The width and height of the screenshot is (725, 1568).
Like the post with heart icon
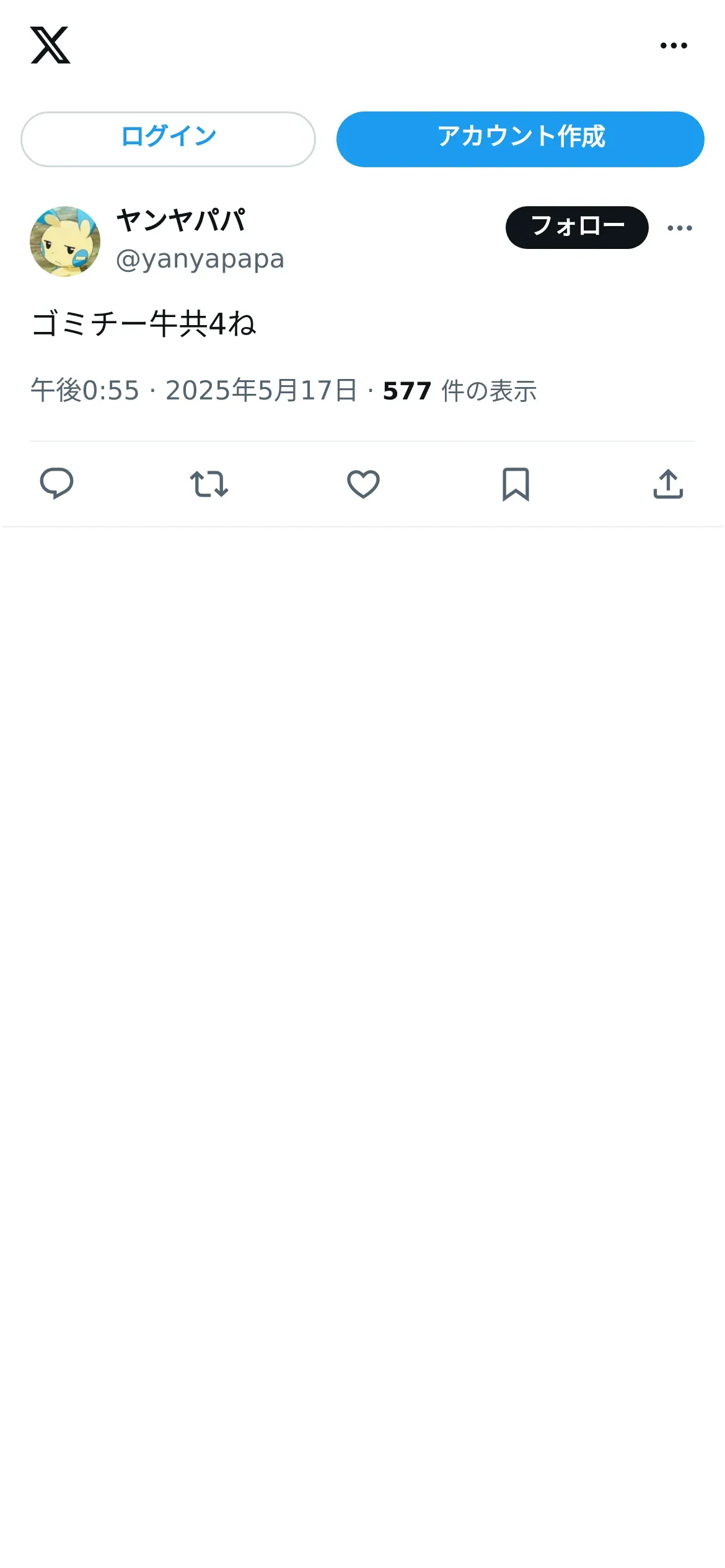pos(363,484)
